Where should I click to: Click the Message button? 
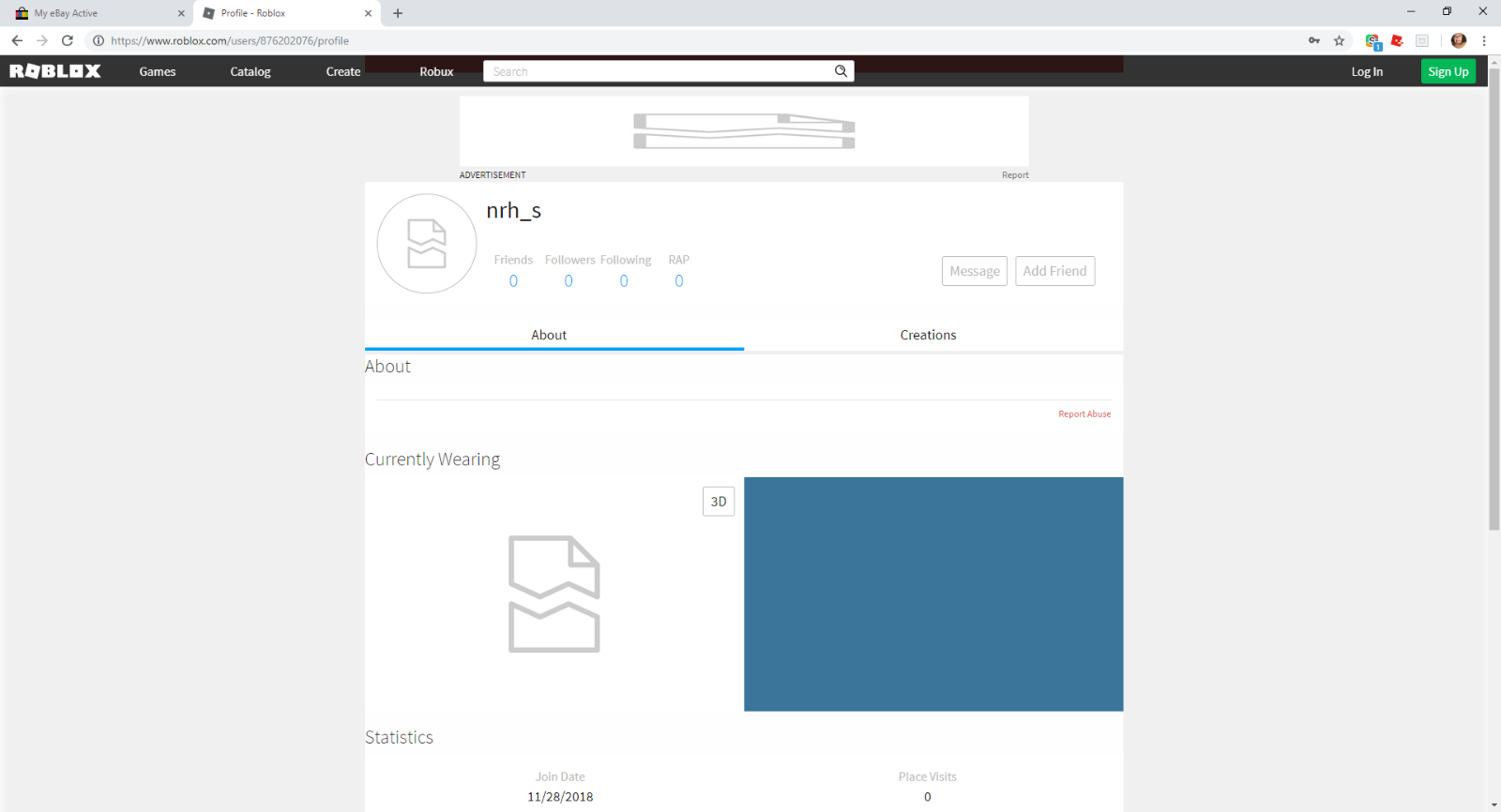[x=975, y=271]
